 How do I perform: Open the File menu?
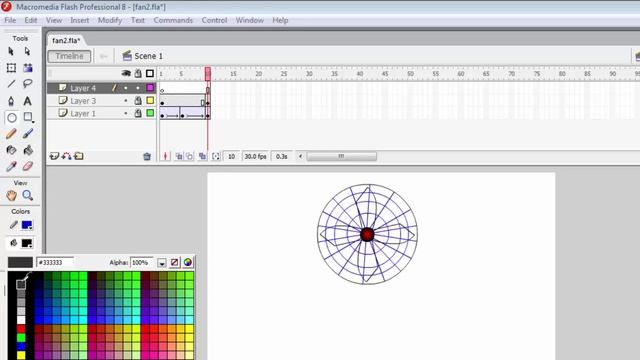pyautogui.click(x=10, y=20)
